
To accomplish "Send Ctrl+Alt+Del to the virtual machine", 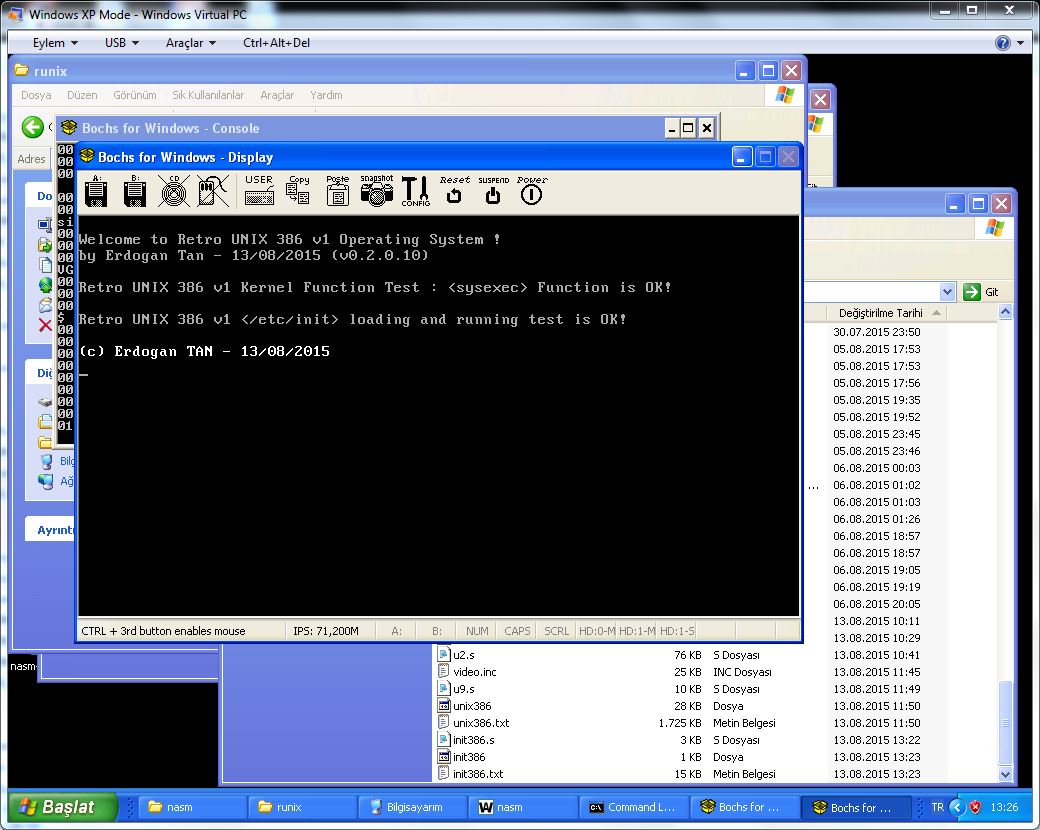I will 277,42.
